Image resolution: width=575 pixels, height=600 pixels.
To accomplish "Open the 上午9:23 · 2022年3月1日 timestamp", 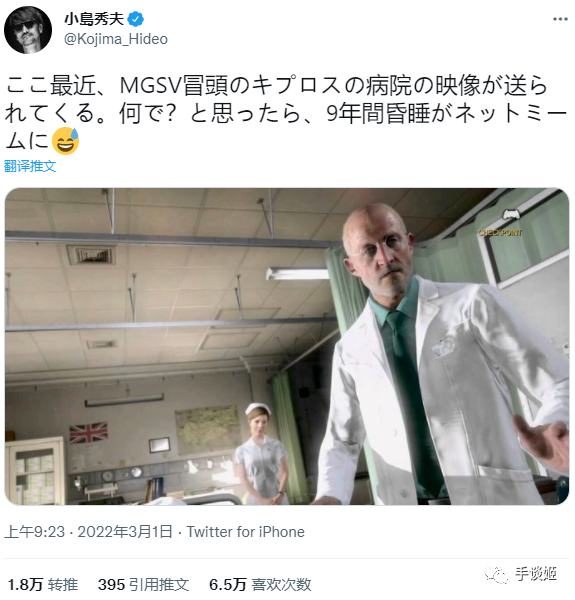I will coord(88,532).
